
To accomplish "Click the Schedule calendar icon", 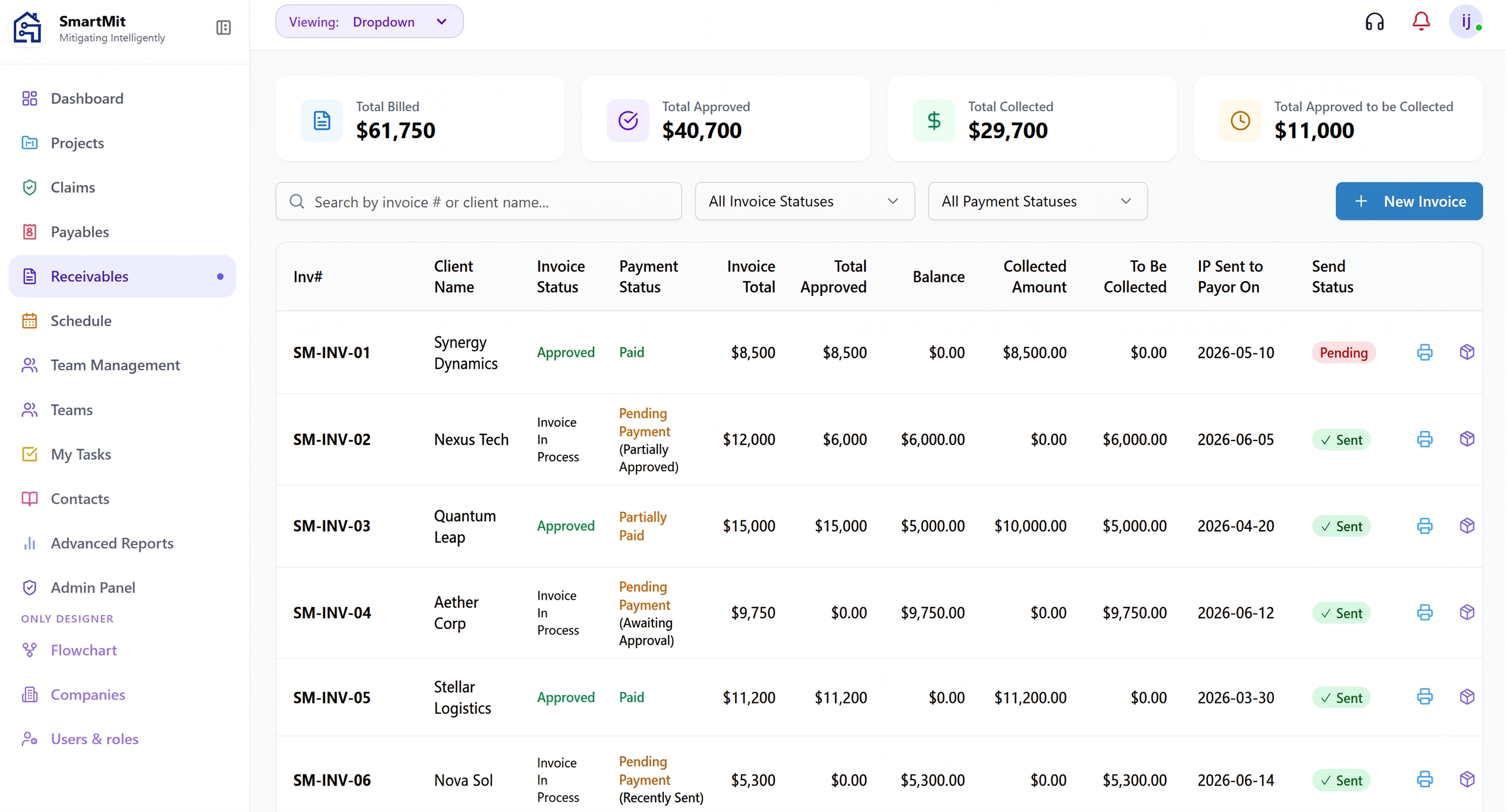I will tap(29, 321).
